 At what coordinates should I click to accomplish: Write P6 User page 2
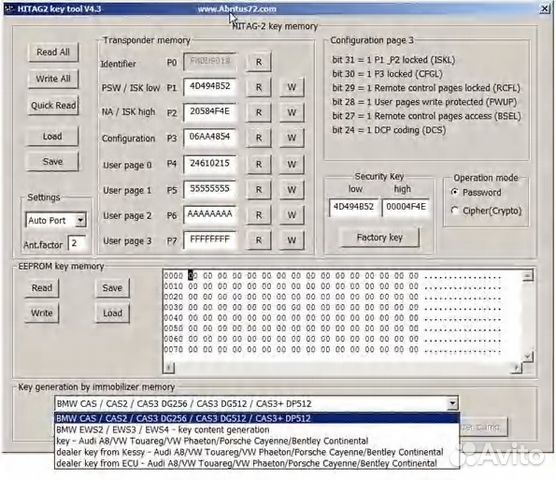click(291, 215)
